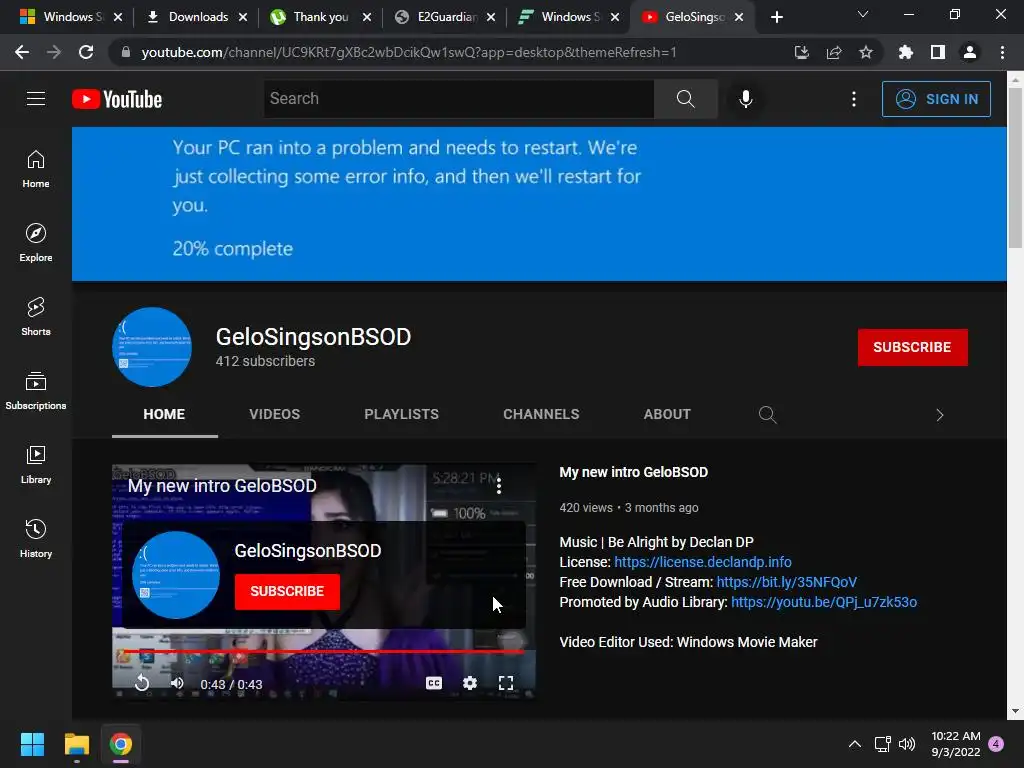Click the SIGN IN button
Image resolution: width=1024 pixels, height=768 pixels.
tap(936, 99)
